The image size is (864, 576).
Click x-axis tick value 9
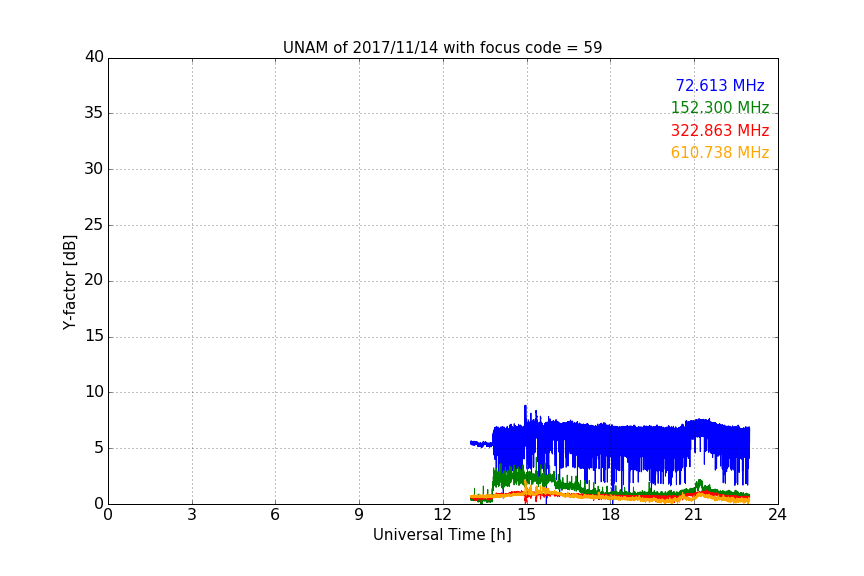click(x=359, y=515)
